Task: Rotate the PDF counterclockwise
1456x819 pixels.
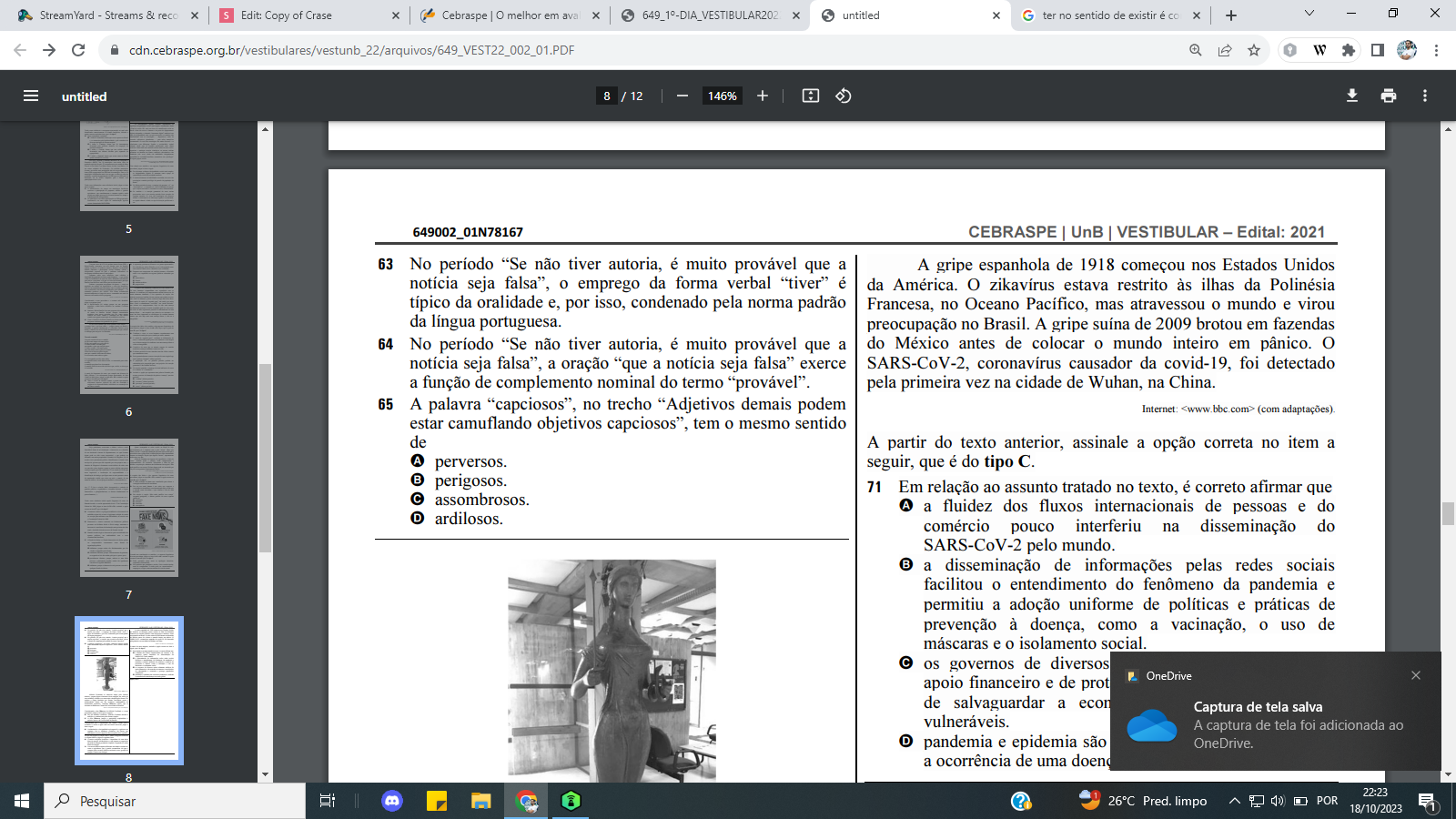Action: pos(844,96)
